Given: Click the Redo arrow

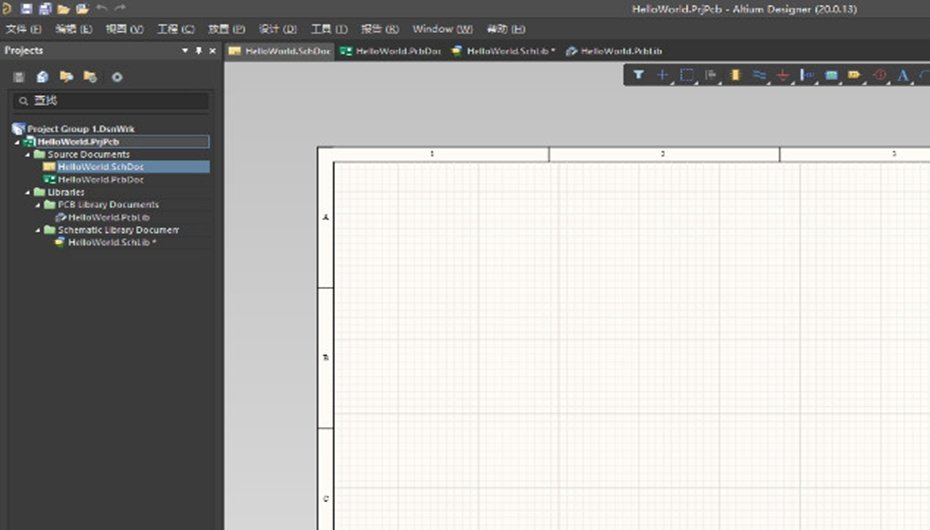Looking at the screenshot, I should [120, 8].
